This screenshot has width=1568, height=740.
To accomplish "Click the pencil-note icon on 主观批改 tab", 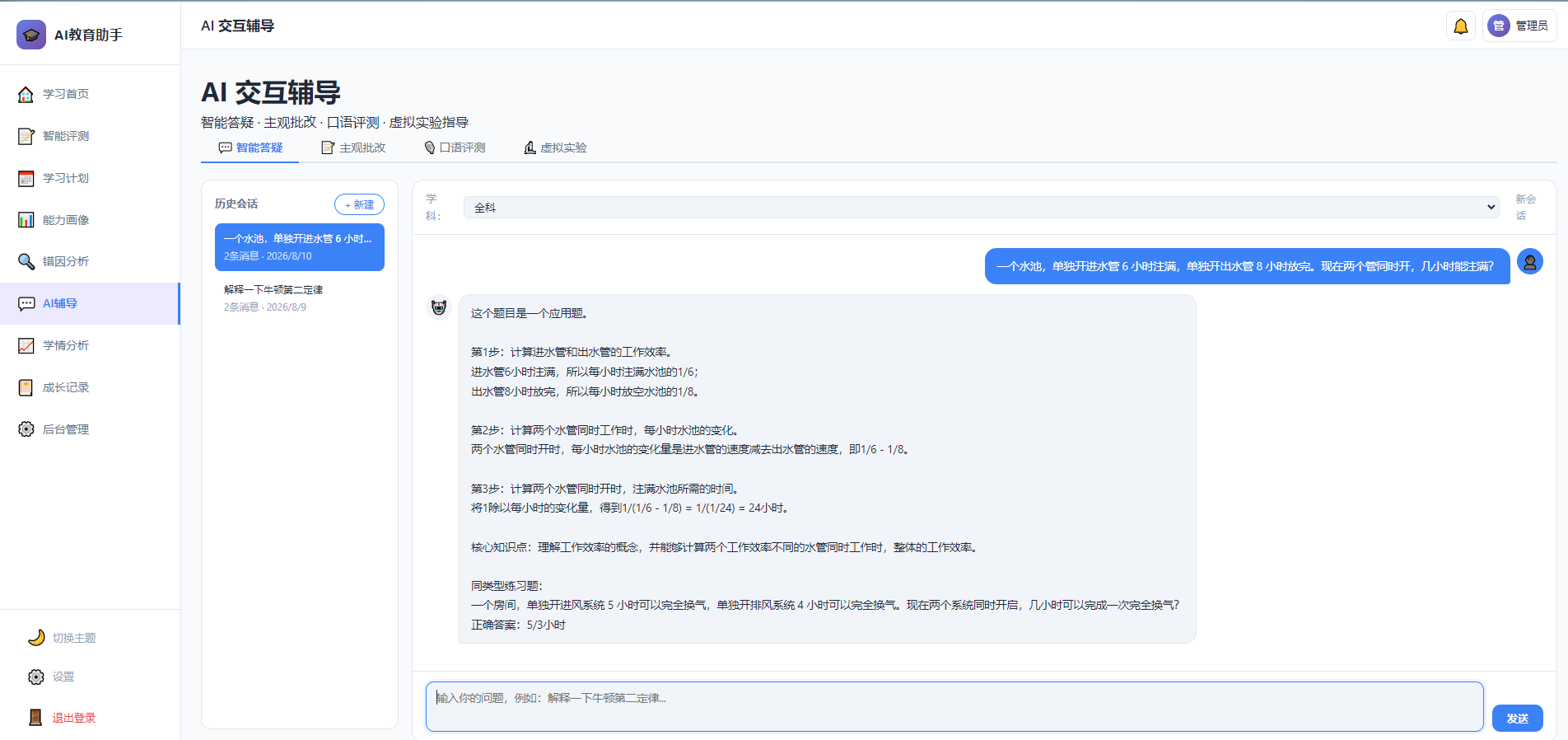I will point(328,148).
